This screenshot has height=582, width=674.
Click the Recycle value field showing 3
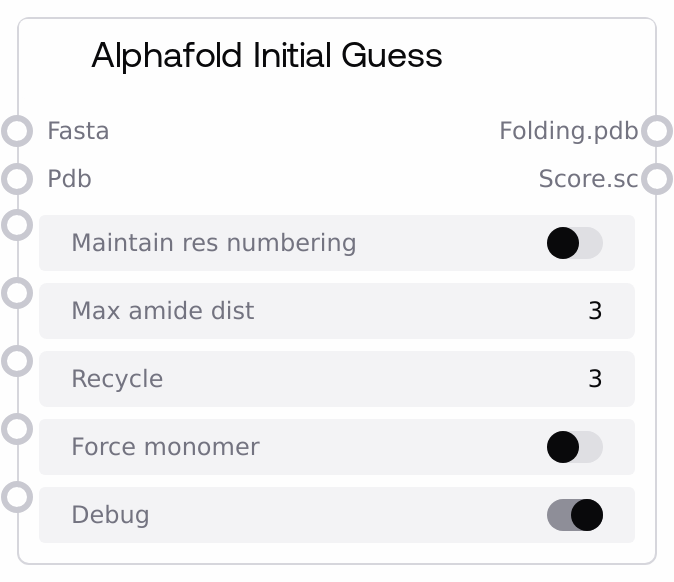coord(595,379)
